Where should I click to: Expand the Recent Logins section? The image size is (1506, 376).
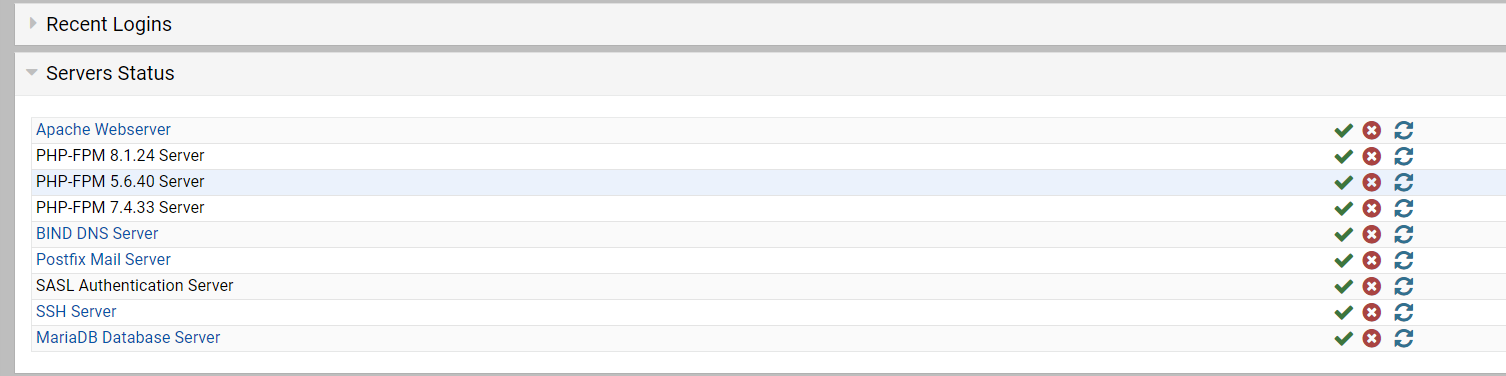tap(109, 24)
